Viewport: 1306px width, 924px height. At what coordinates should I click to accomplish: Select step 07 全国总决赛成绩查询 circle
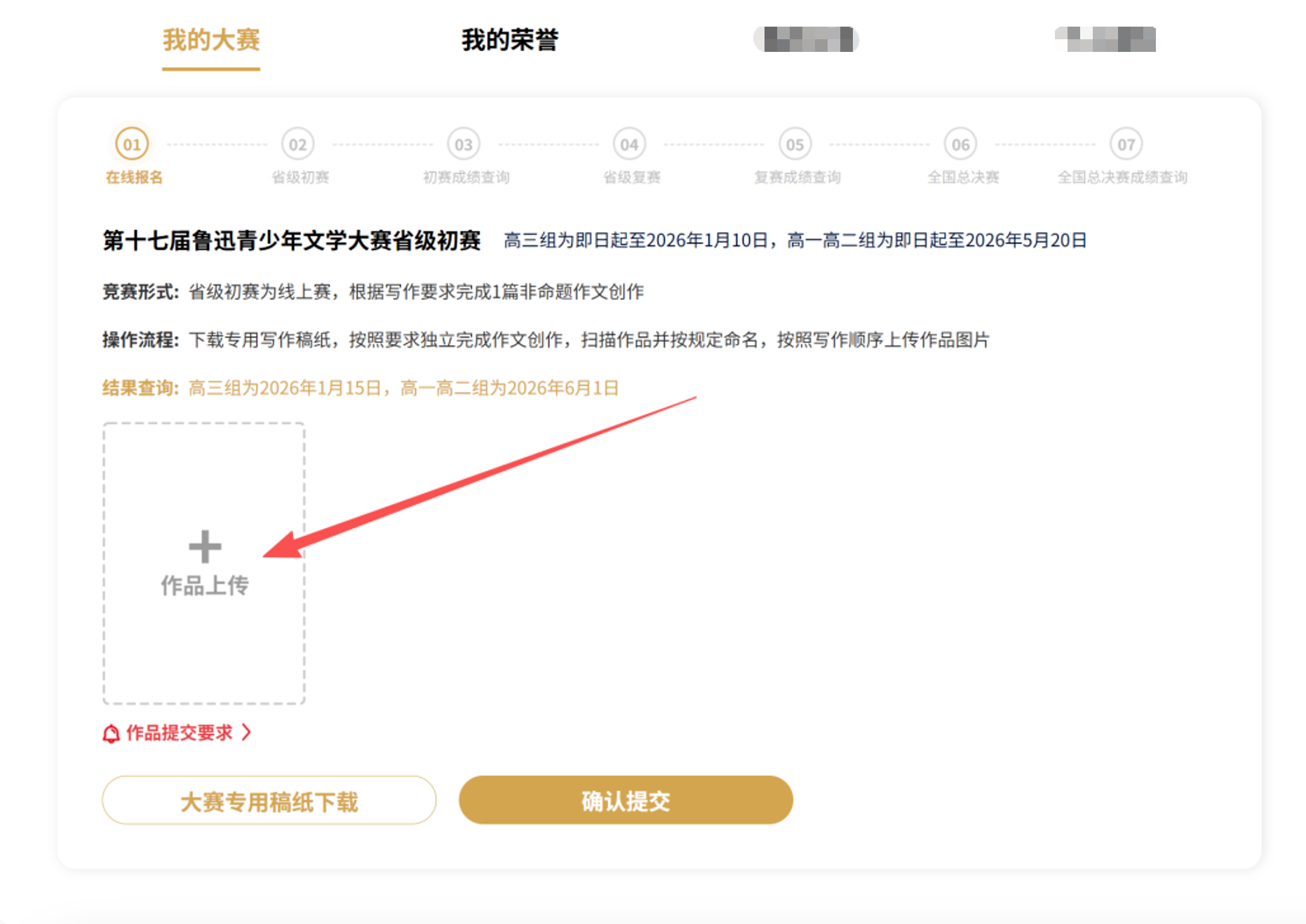pyautogui.click(x=1126, y=144)
